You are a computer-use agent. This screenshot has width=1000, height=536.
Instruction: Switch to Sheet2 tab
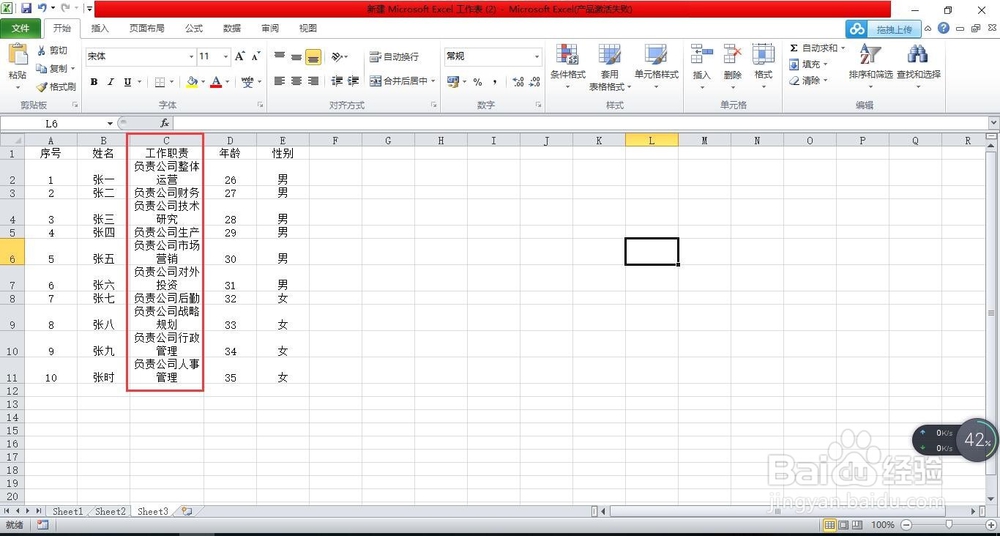tap(110, 511)
